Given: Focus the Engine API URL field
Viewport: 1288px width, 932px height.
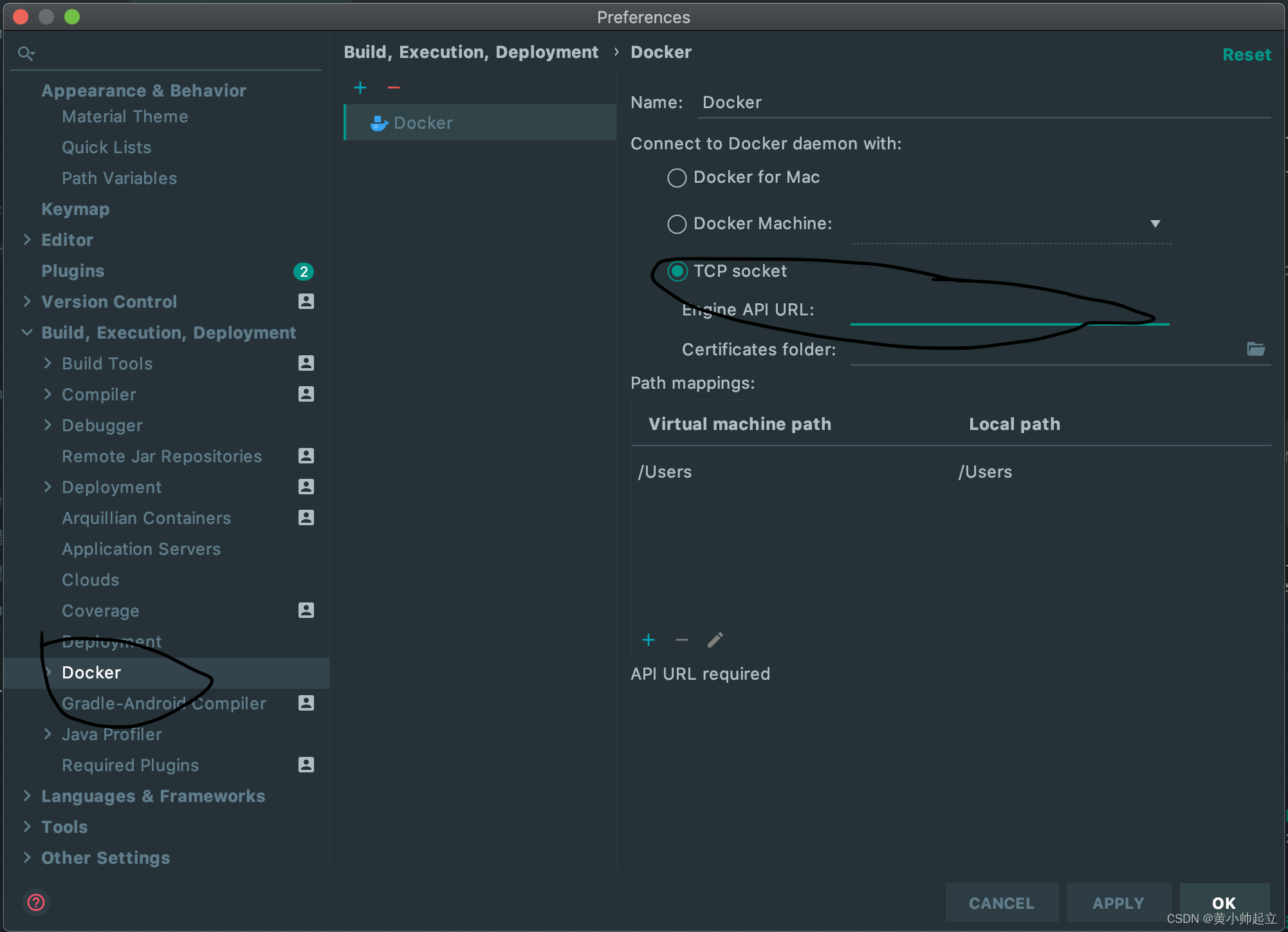Looking at the screenshot, I should point(1010,310).
